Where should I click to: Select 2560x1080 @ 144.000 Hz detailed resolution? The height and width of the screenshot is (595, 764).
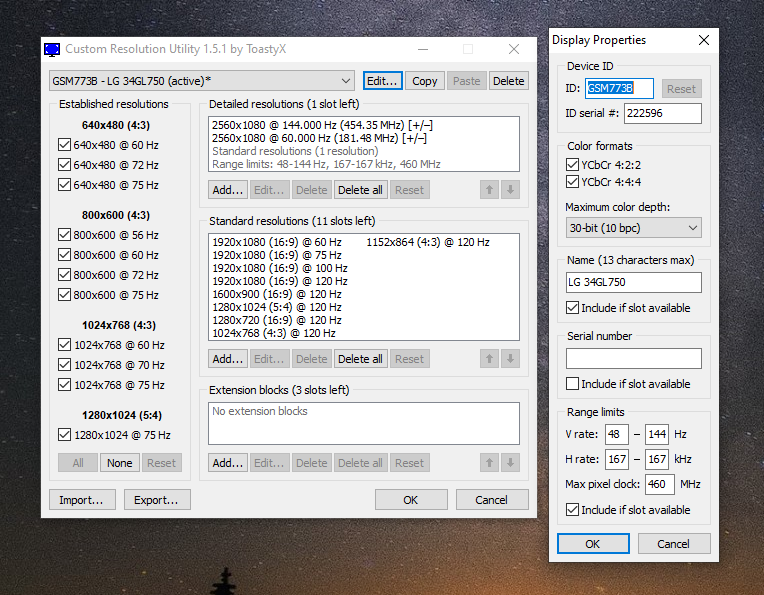tap(323, 125)
